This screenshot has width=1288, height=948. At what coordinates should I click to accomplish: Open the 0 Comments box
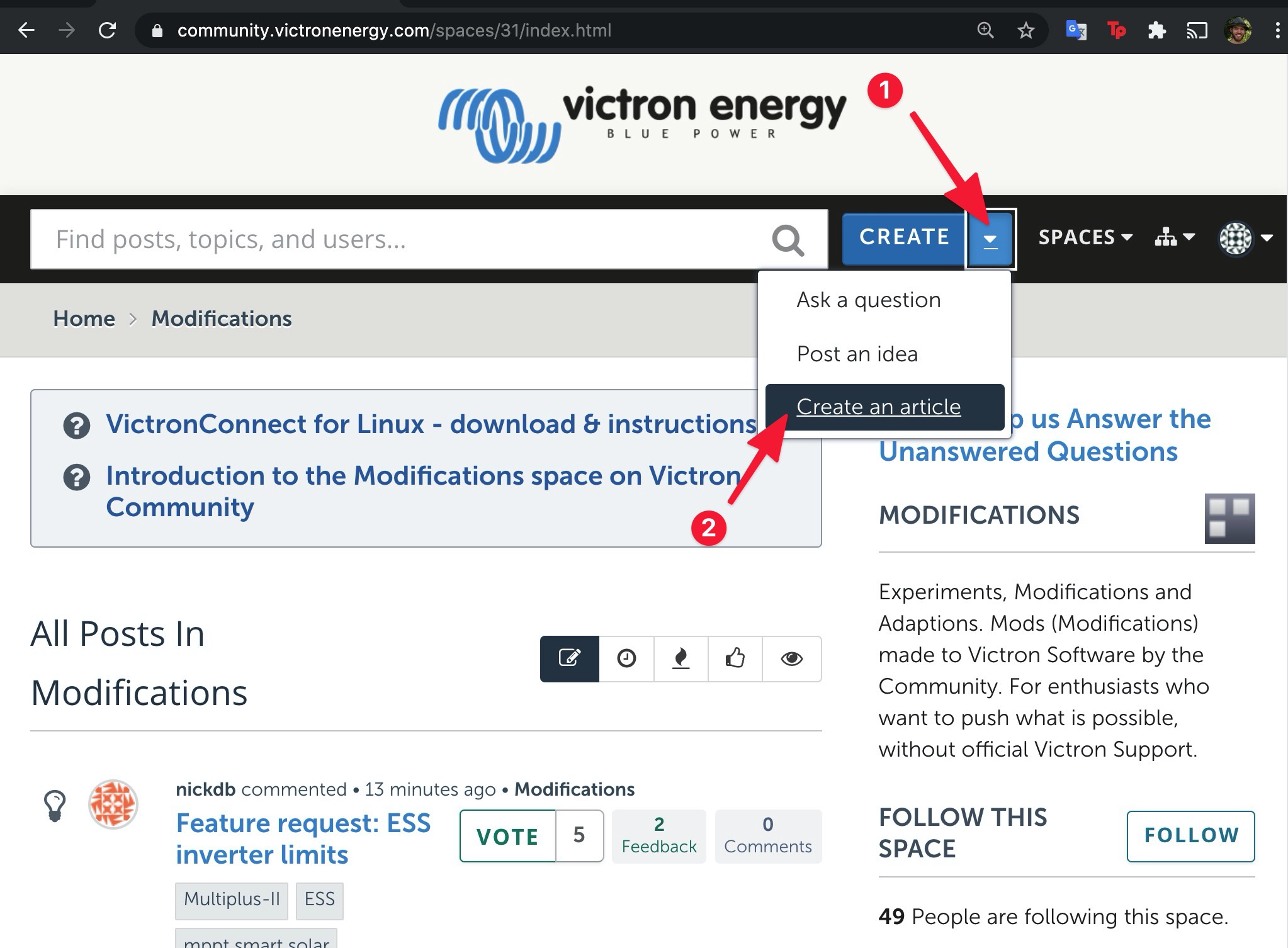pos(768,836)
